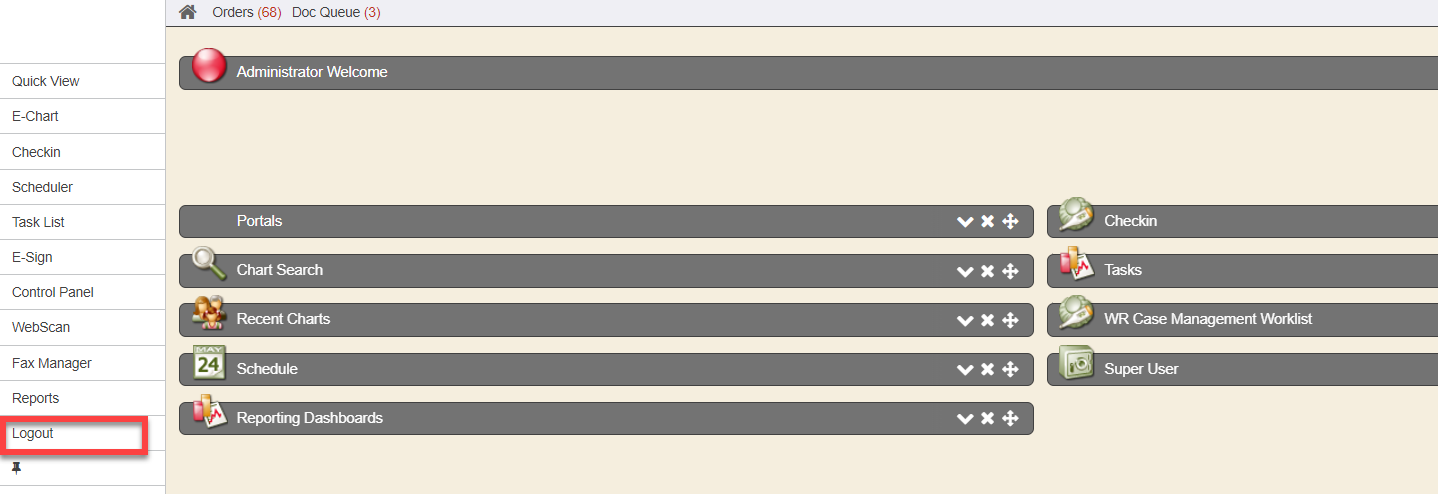Toggle the sidebar pin icon

click(x=16, y=468)
